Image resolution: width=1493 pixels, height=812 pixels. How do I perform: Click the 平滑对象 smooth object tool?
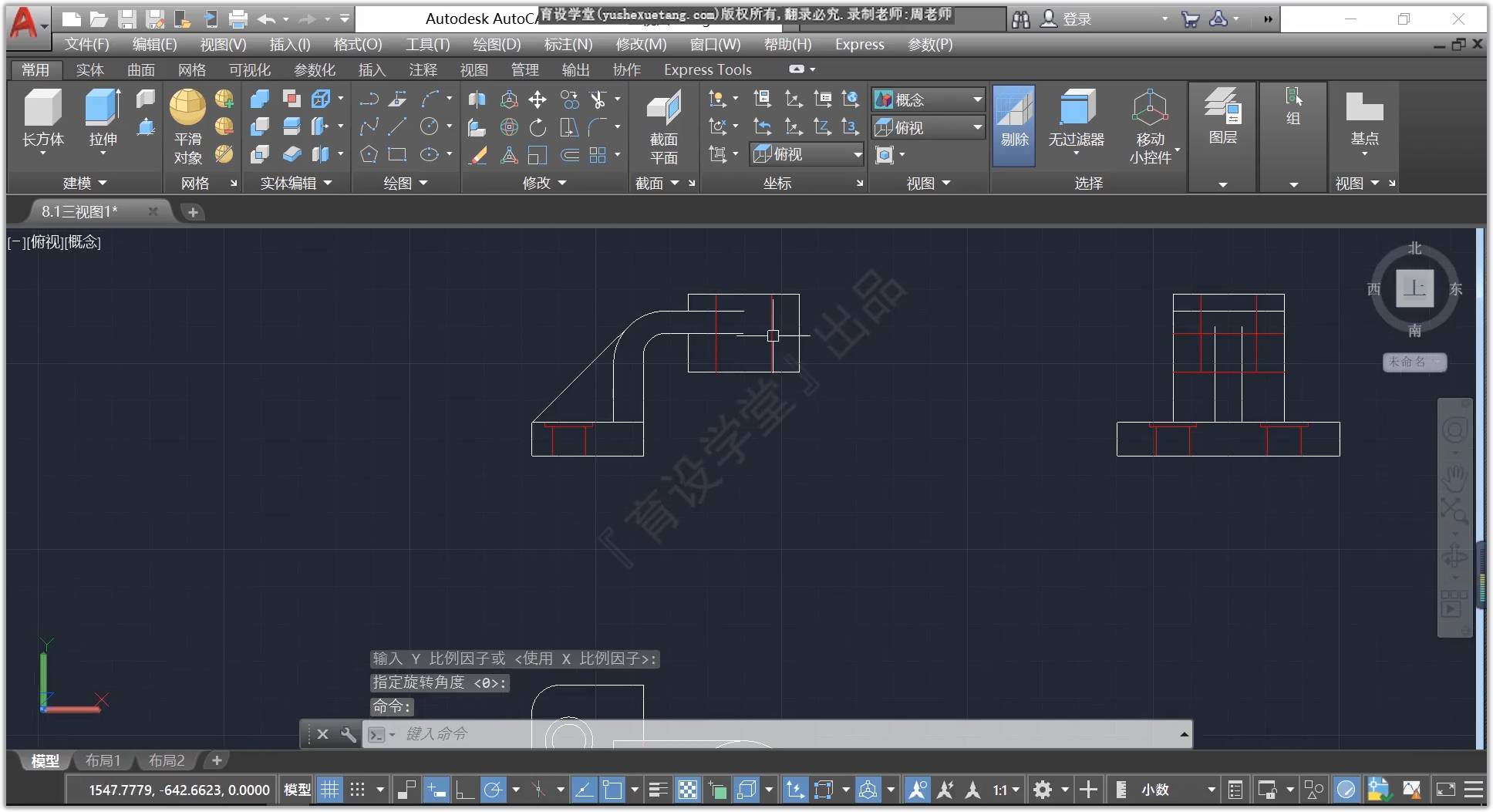pos(187,126)
